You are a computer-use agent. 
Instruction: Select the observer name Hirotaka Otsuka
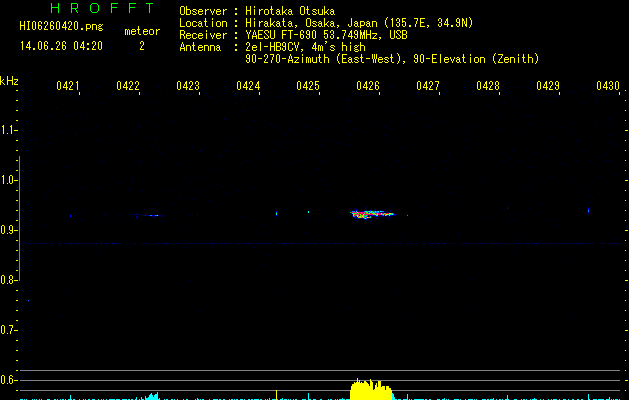tap(290, 11)
